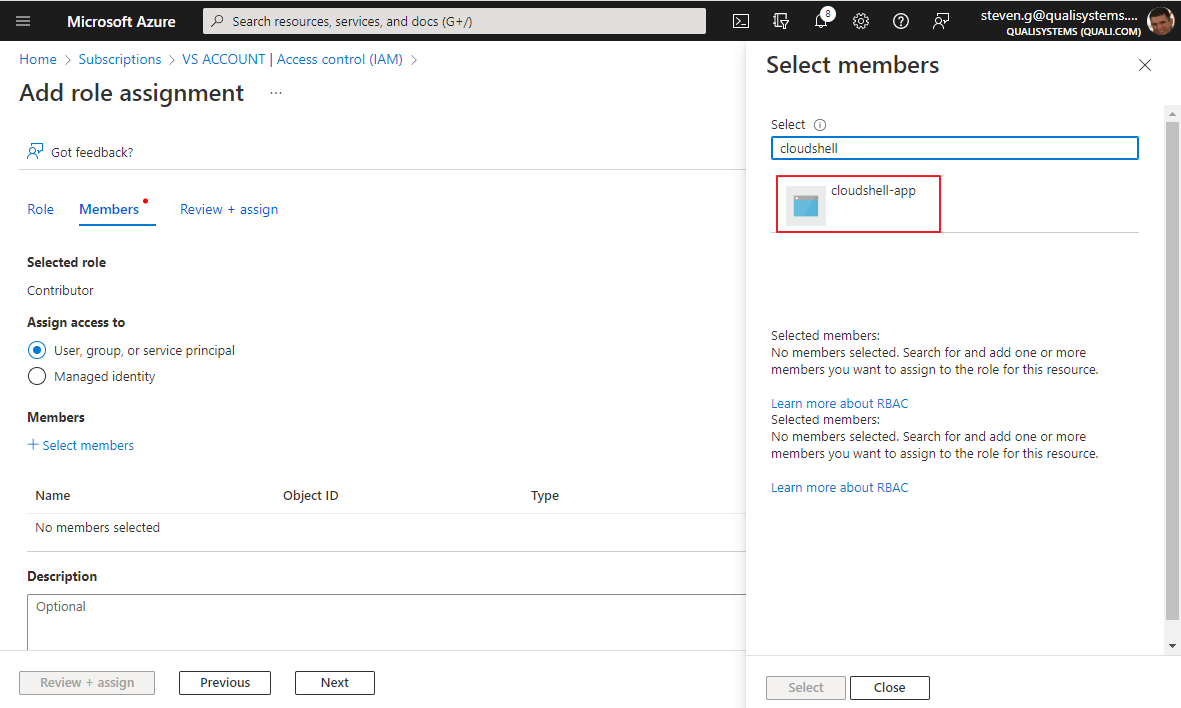Open the Help question mark icon
This screenshot has height=708, width=1181.
[901, 21]
